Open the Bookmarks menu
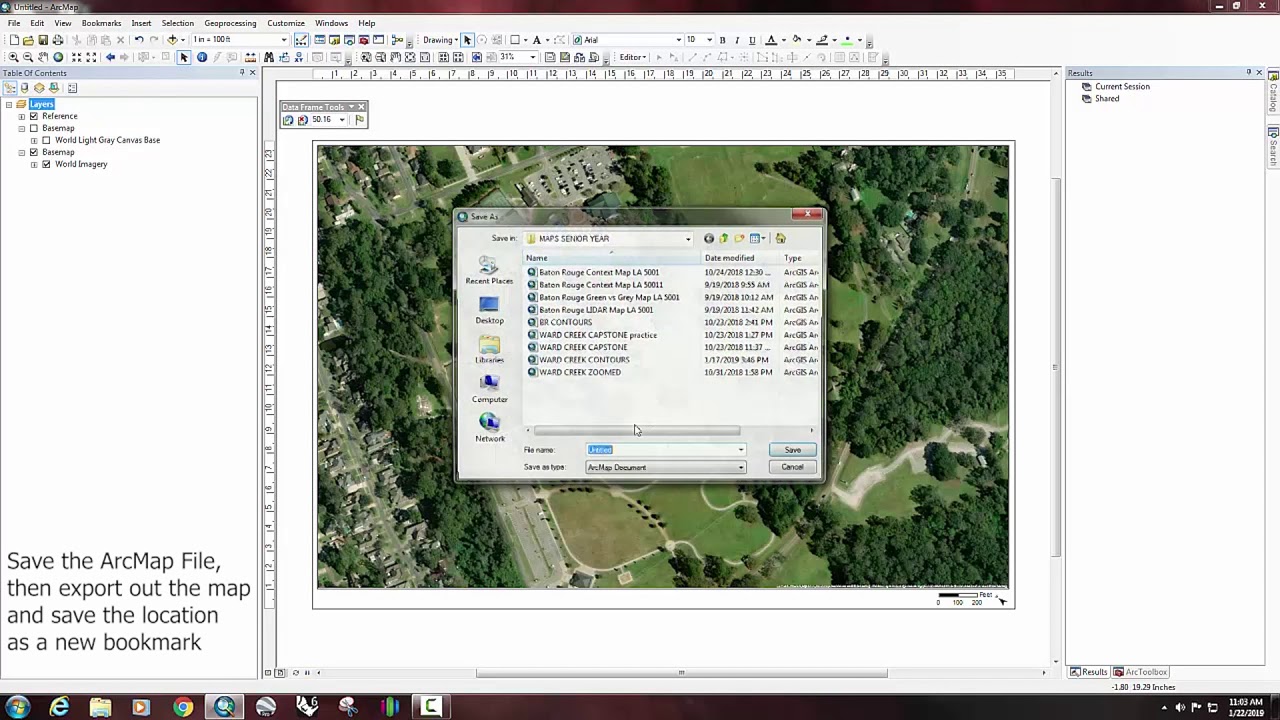This screenshot has width=1280, height=720. pos(101,23)
